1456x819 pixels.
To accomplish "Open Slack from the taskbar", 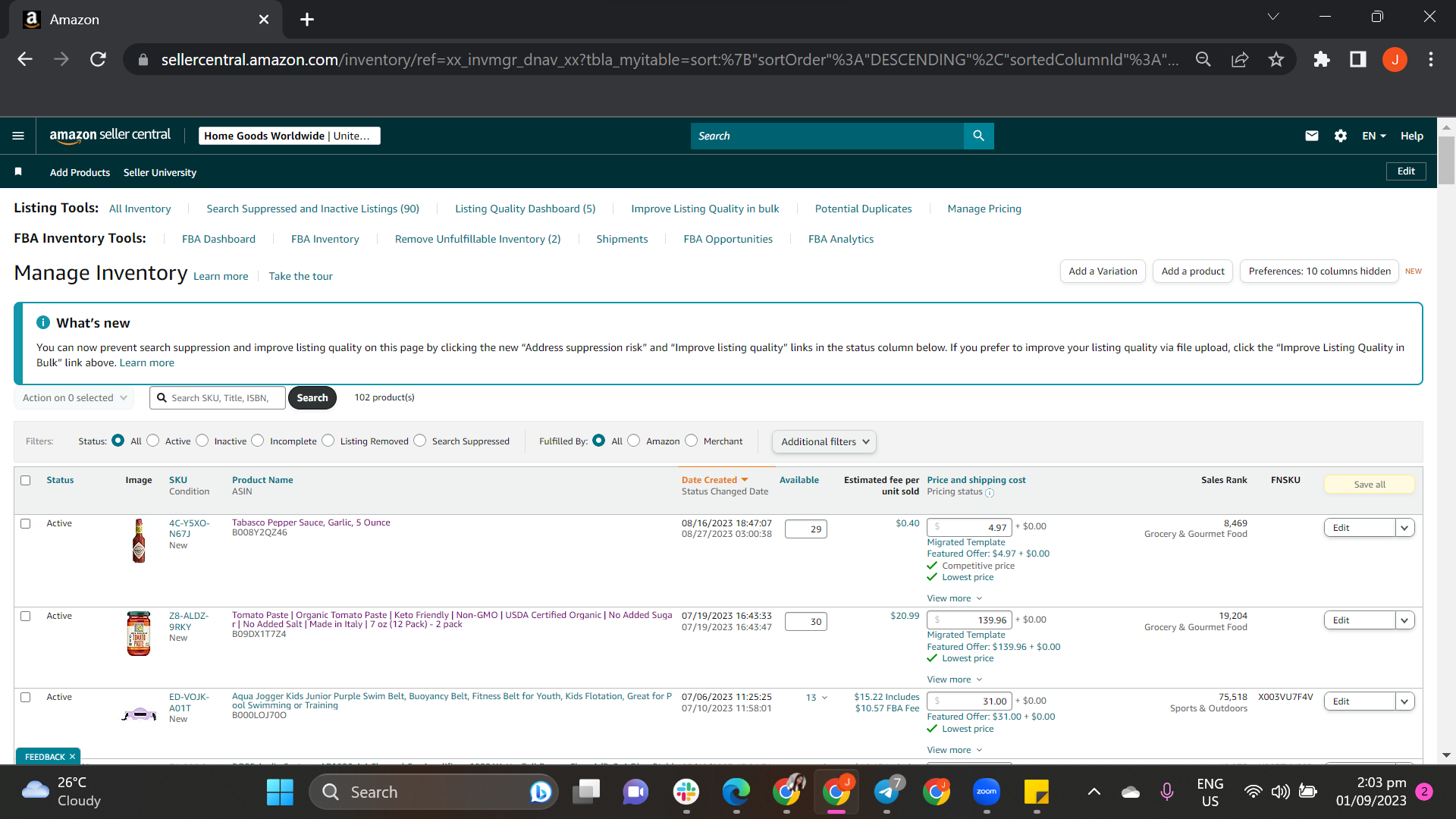I will pos(686,792).
